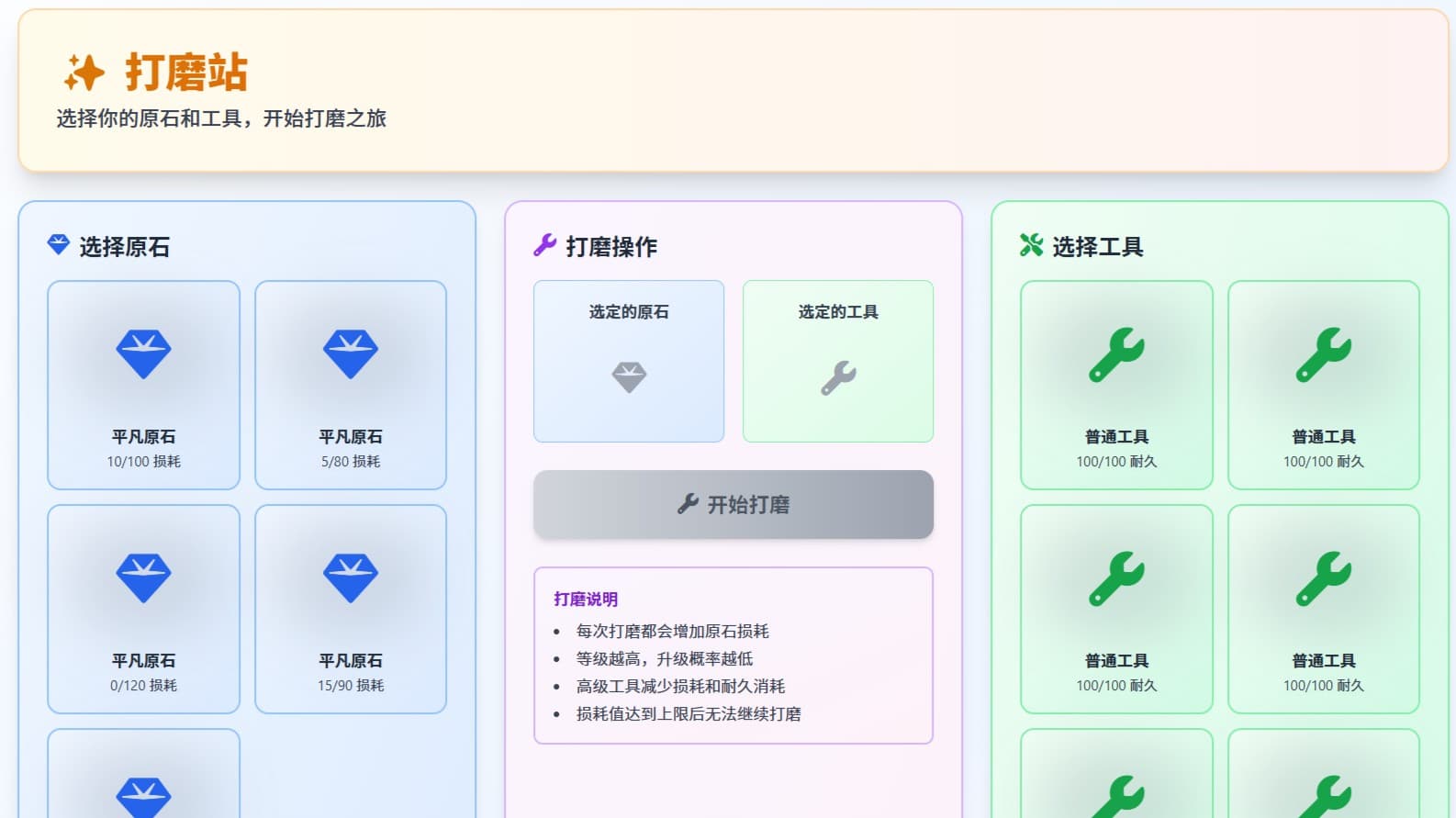Image resolution: width=1456 pixels, height=818 pixels.
Task: Click the gray wrench placeholder under 选定的工具
Action: 838,377
